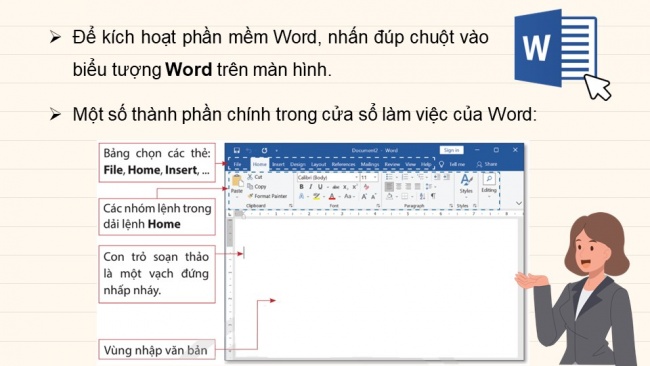The image size is (650, 366).
Task: Click the Sign in button
Action: click(x=451, y=150)
